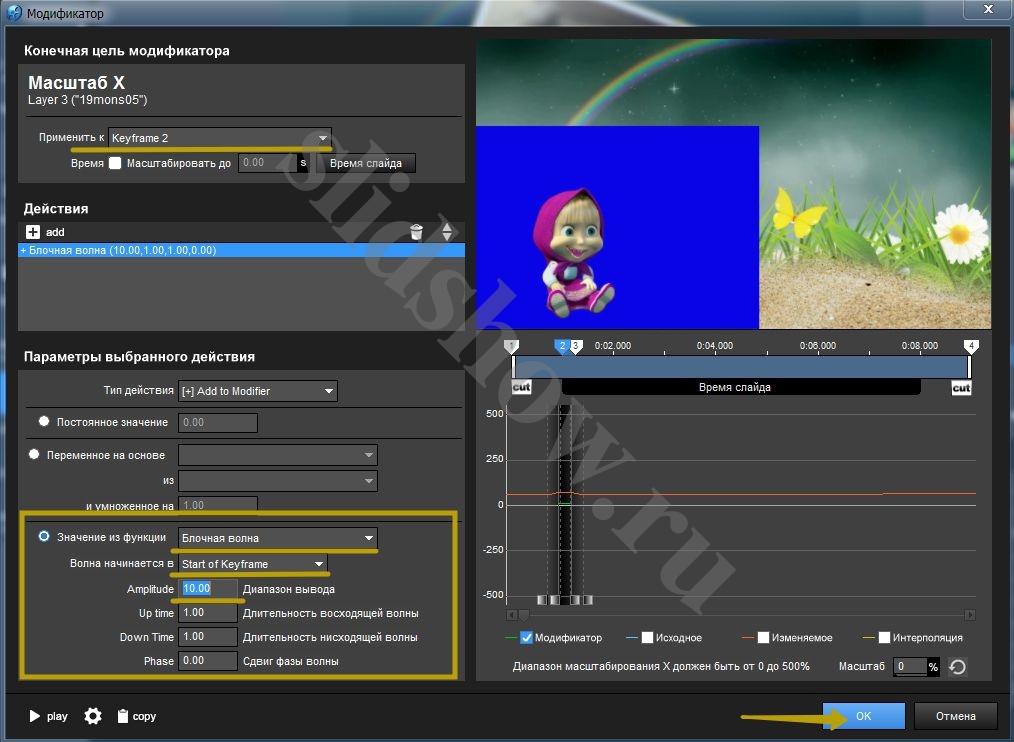Reset the Масштаб zoom with circular arrow

pyautogui.click(x=958, y=666)
